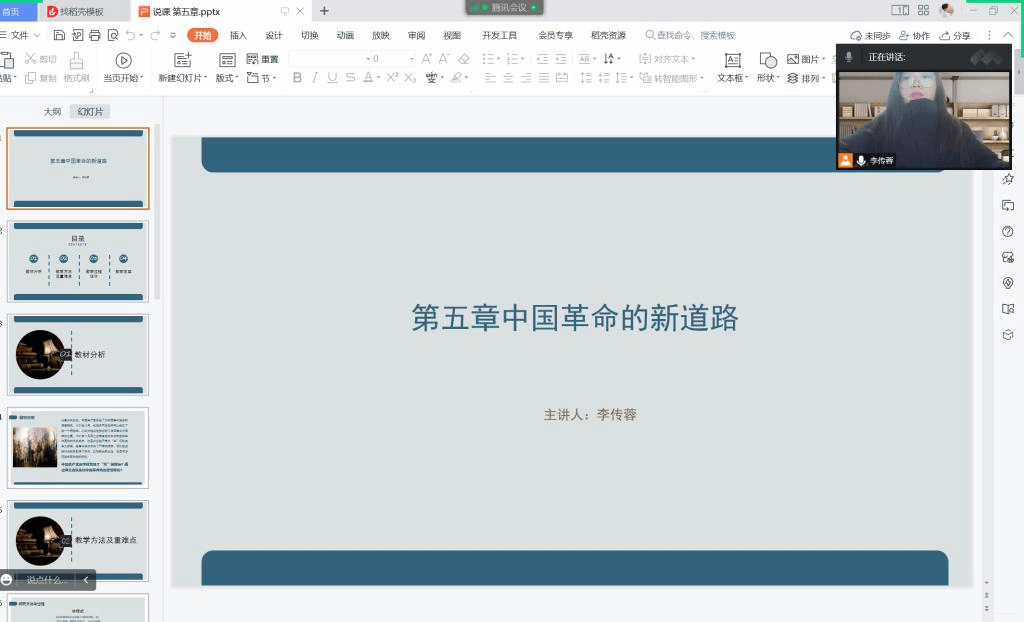Open the 大纲 outline panel tab
The image size is (1024, 622).
(52, 112)
